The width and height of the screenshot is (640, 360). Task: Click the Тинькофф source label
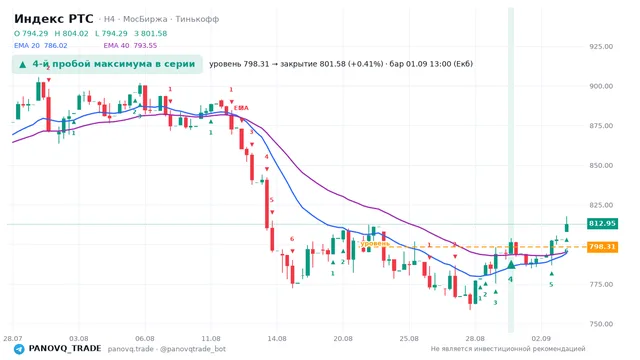pos(197,19)
